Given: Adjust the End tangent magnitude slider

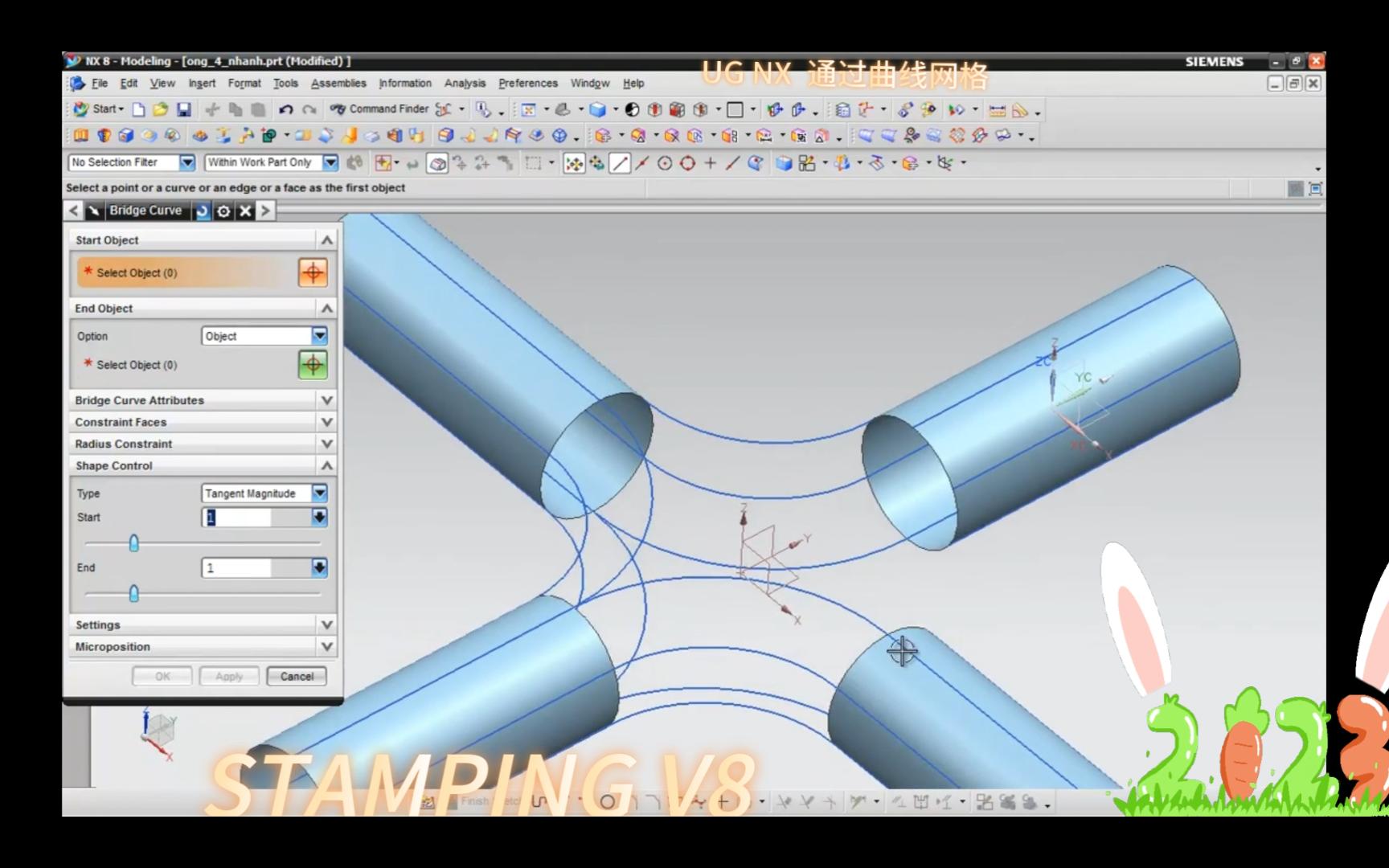Looking at the screenshot, I should coord(133,594).
